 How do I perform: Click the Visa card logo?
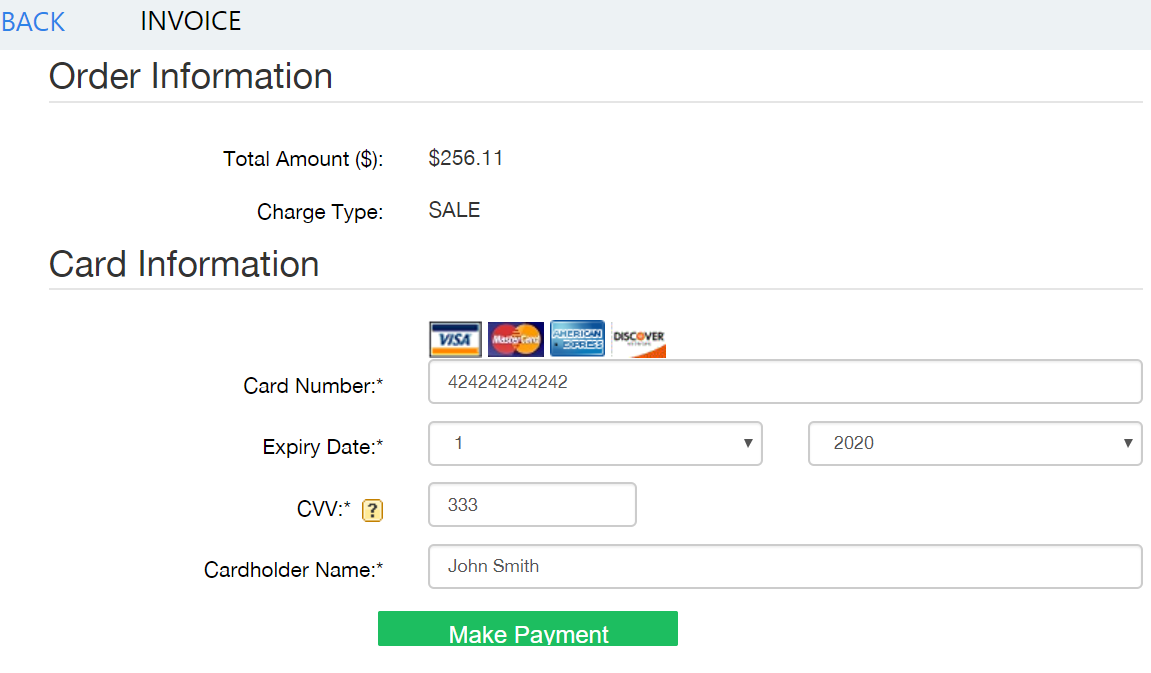coord(455,340)
